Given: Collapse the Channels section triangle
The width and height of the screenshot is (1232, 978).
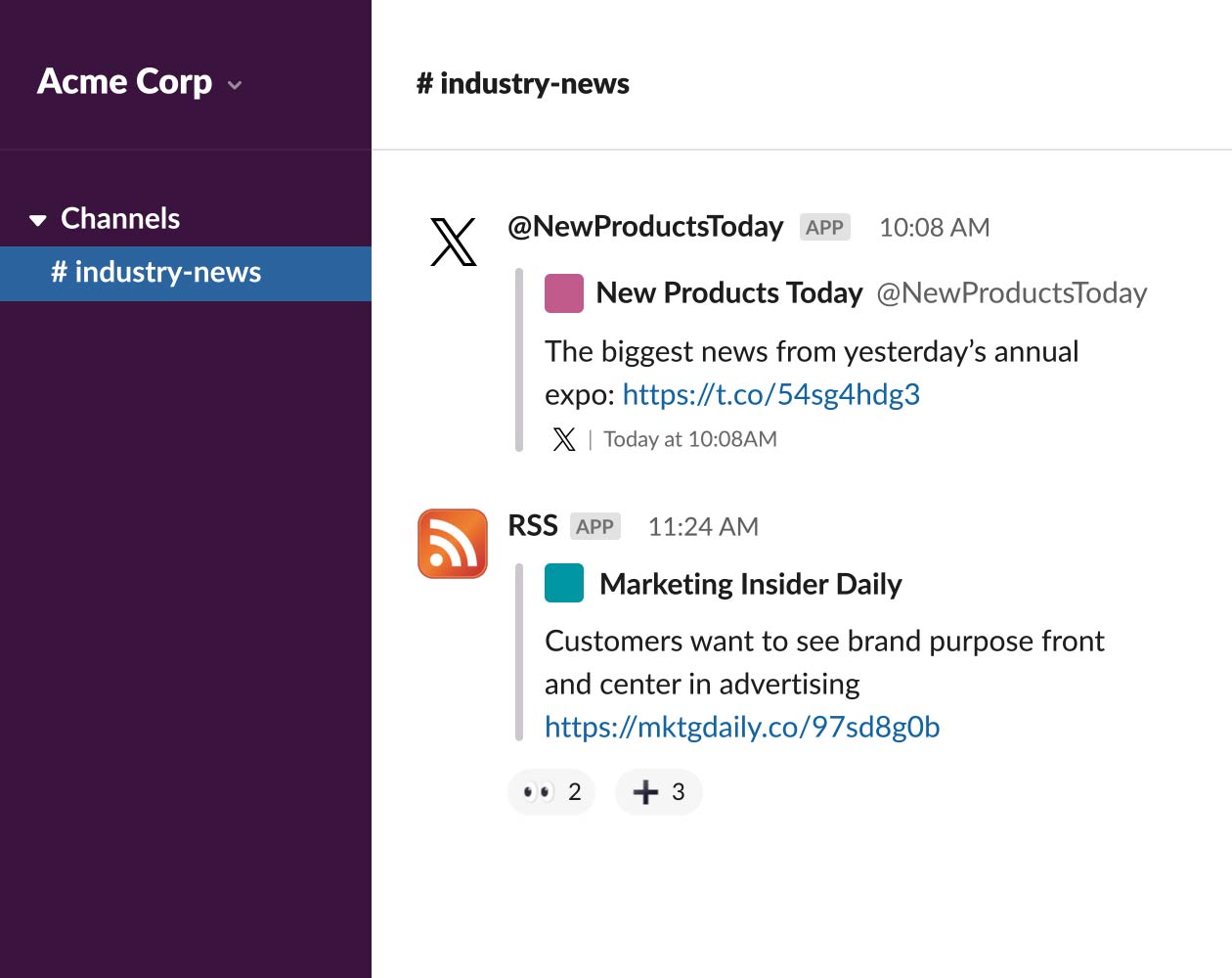Looking at the screenshot, I should 38,220.
